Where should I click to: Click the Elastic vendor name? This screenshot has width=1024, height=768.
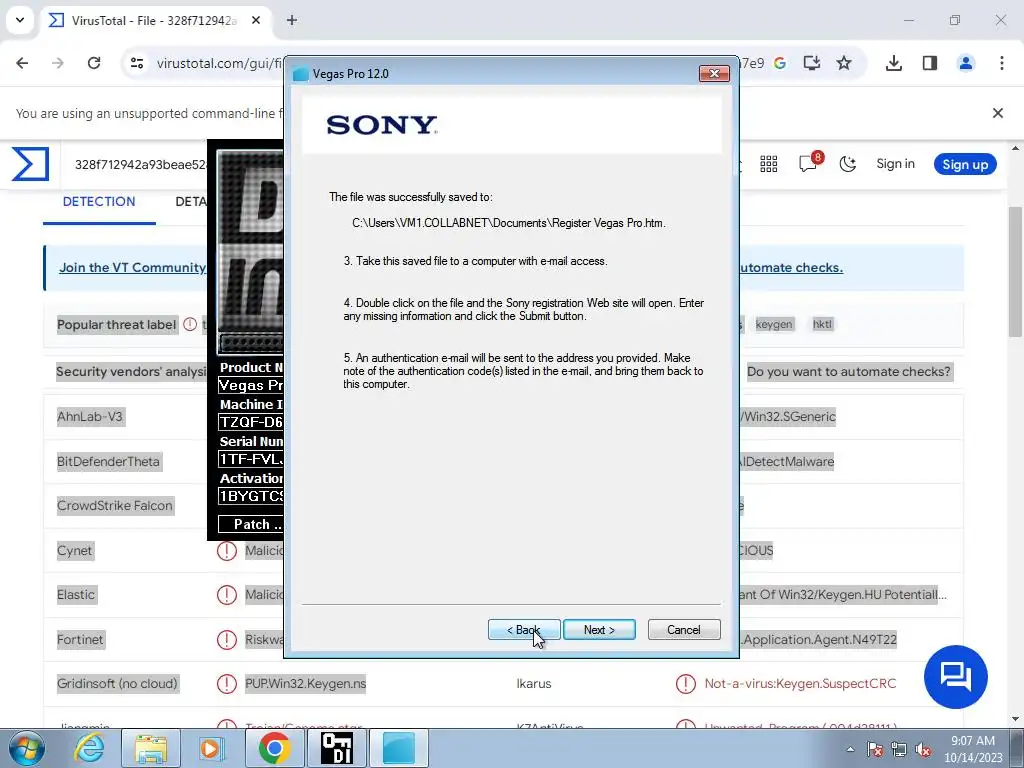76,594
